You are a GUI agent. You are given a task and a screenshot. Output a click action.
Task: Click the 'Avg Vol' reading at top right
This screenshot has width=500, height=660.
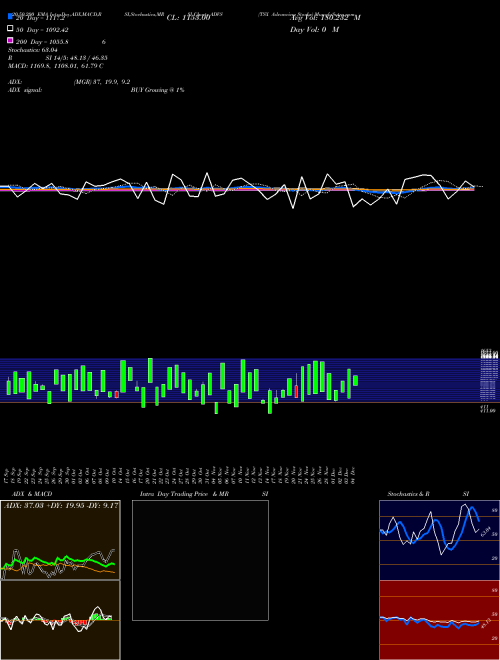(x=325, y=18)
